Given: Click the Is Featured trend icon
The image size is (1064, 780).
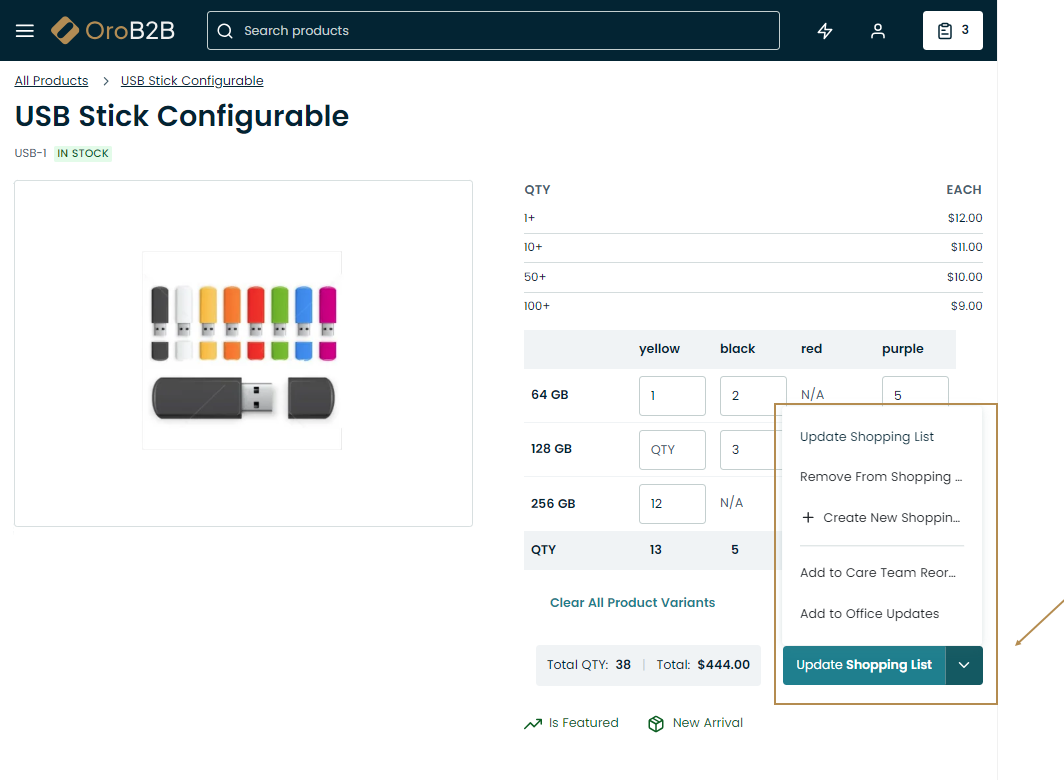Looking at the screenshot, I should [x=533, y=724].
